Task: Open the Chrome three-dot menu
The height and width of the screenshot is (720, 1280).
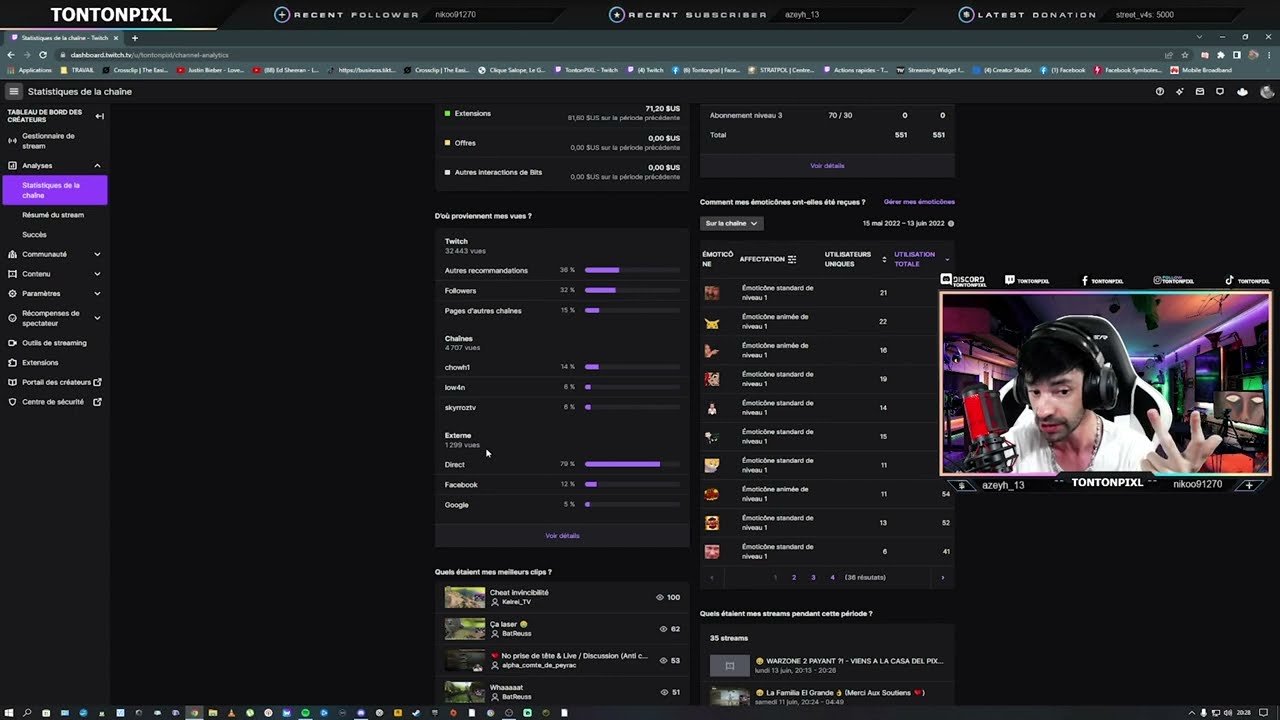Action: click(1269, 55)
